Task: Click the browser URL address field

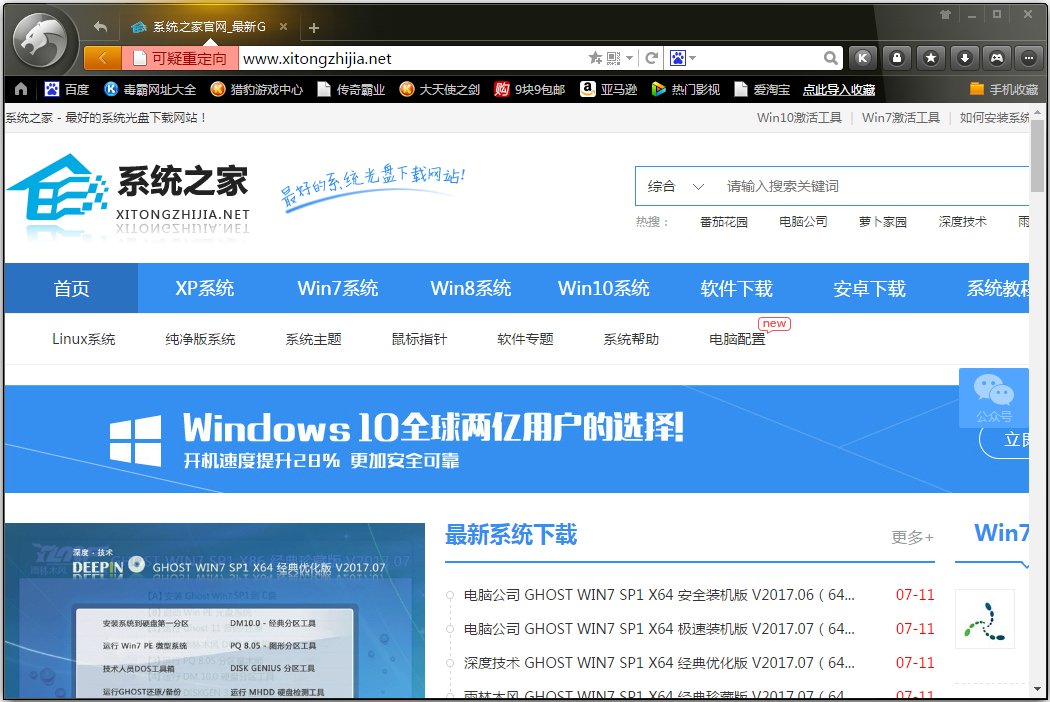Action: (412, 58)
